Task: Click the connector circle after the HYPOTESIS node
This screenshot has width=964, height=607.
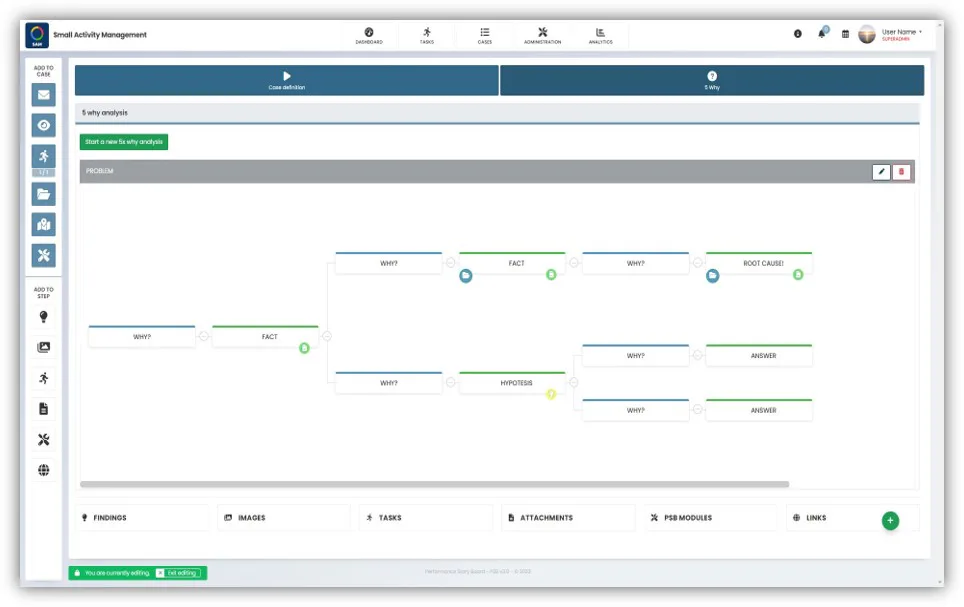Action: 573,382
